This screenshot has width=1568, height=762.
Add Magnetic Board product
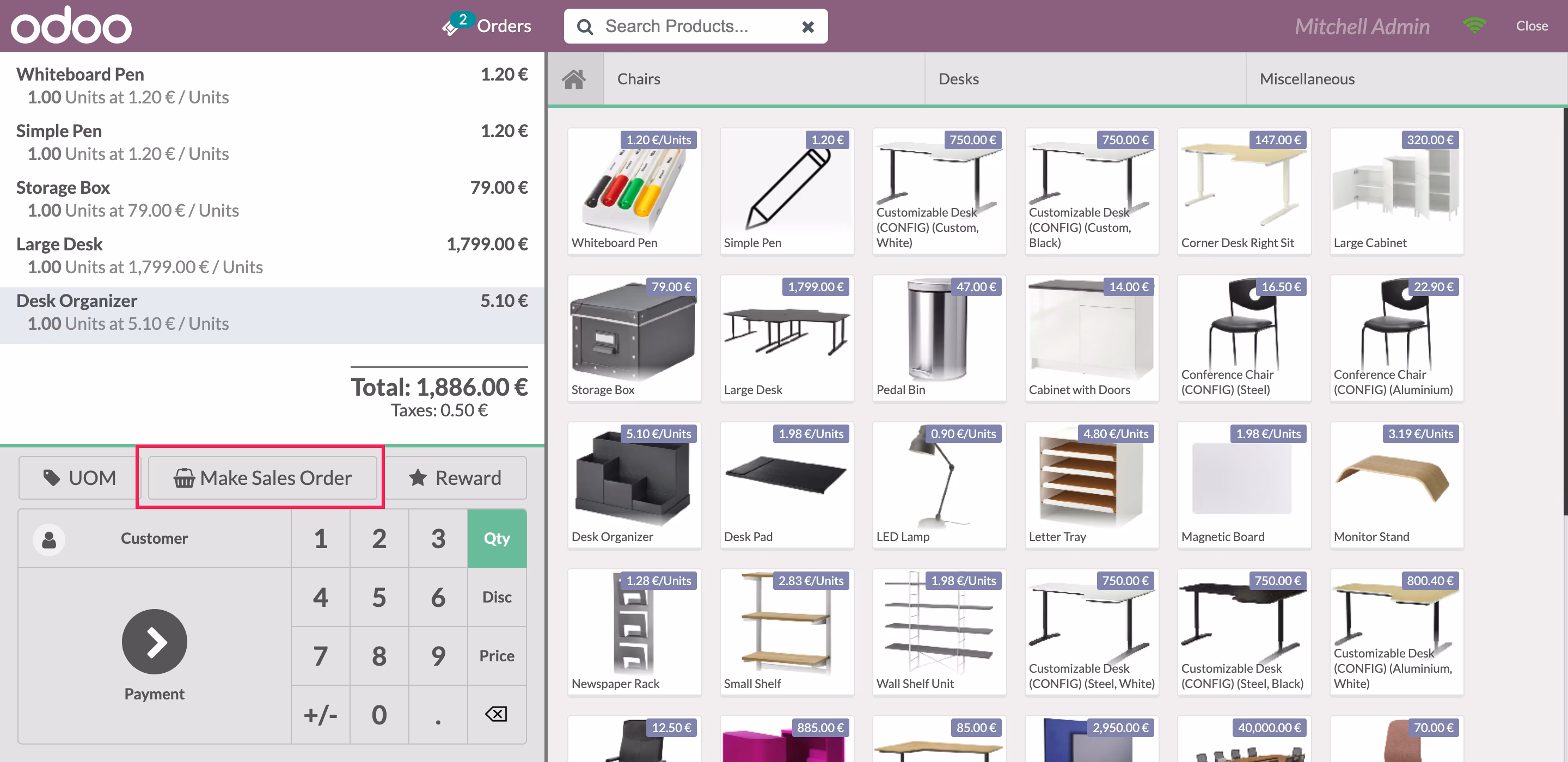(x=1244, y=485)
